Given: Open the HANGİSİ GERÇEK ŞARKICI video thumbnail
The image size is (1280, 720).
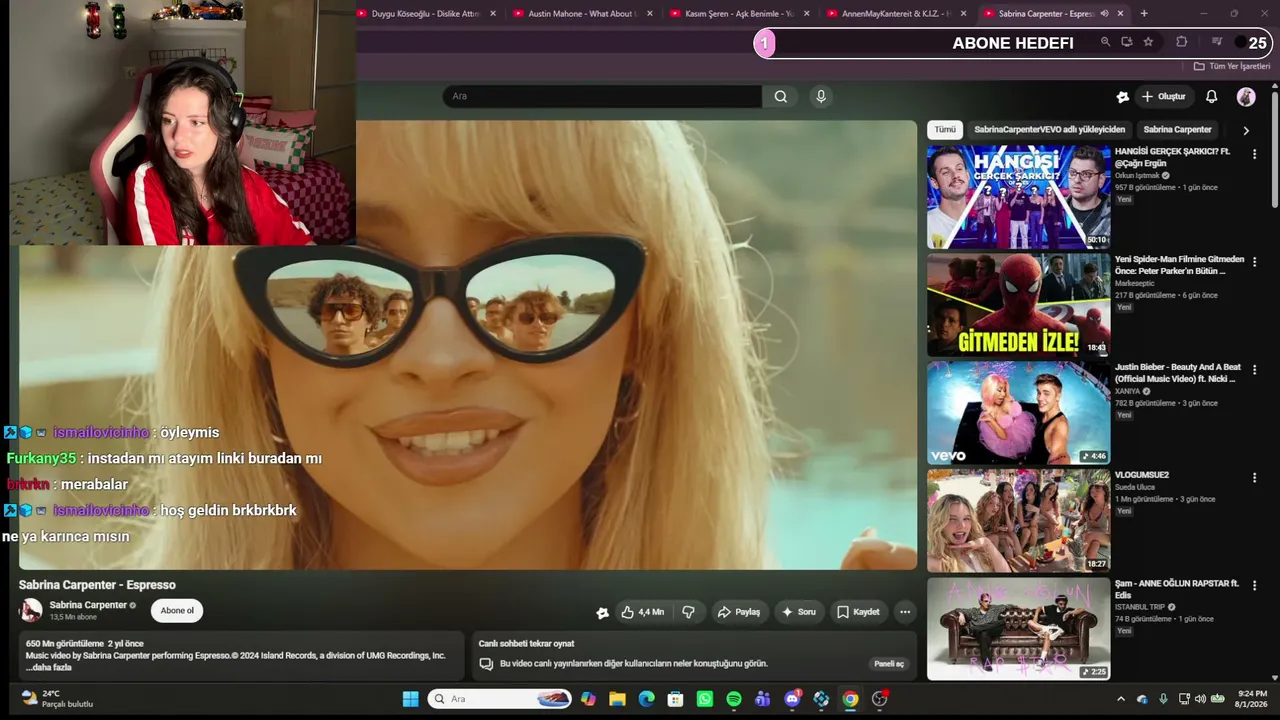Looking at the screenshot, I should tap(1018, 197).
